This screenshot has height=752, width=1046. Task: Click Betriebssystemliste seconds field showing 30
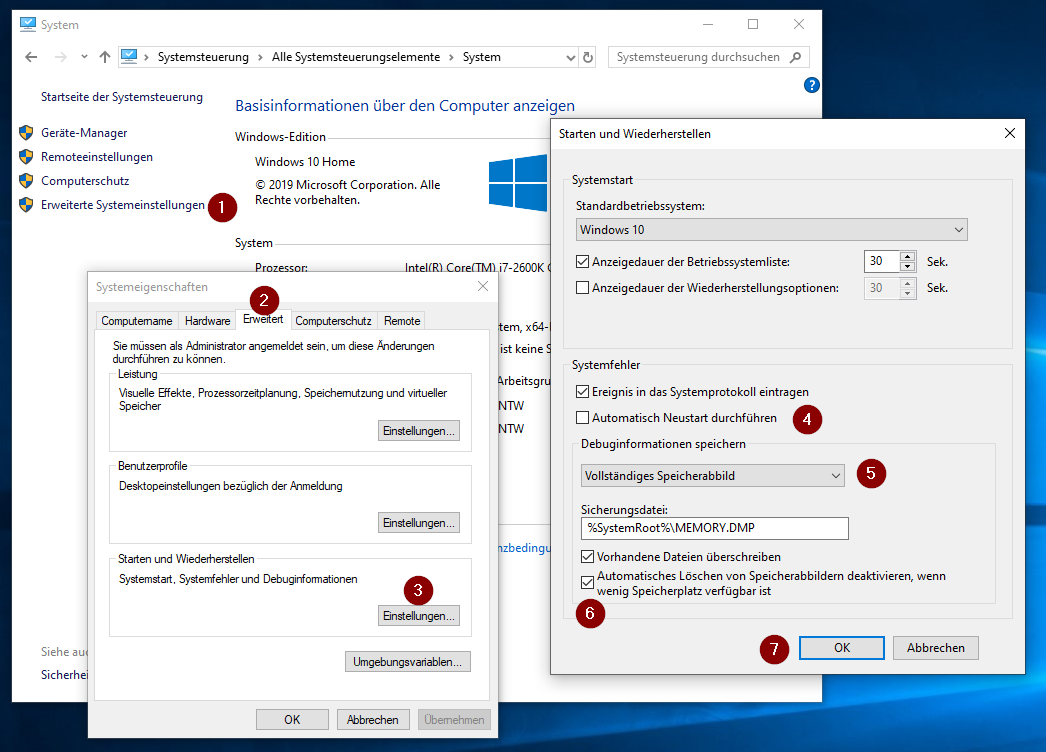tap(881, 262)
